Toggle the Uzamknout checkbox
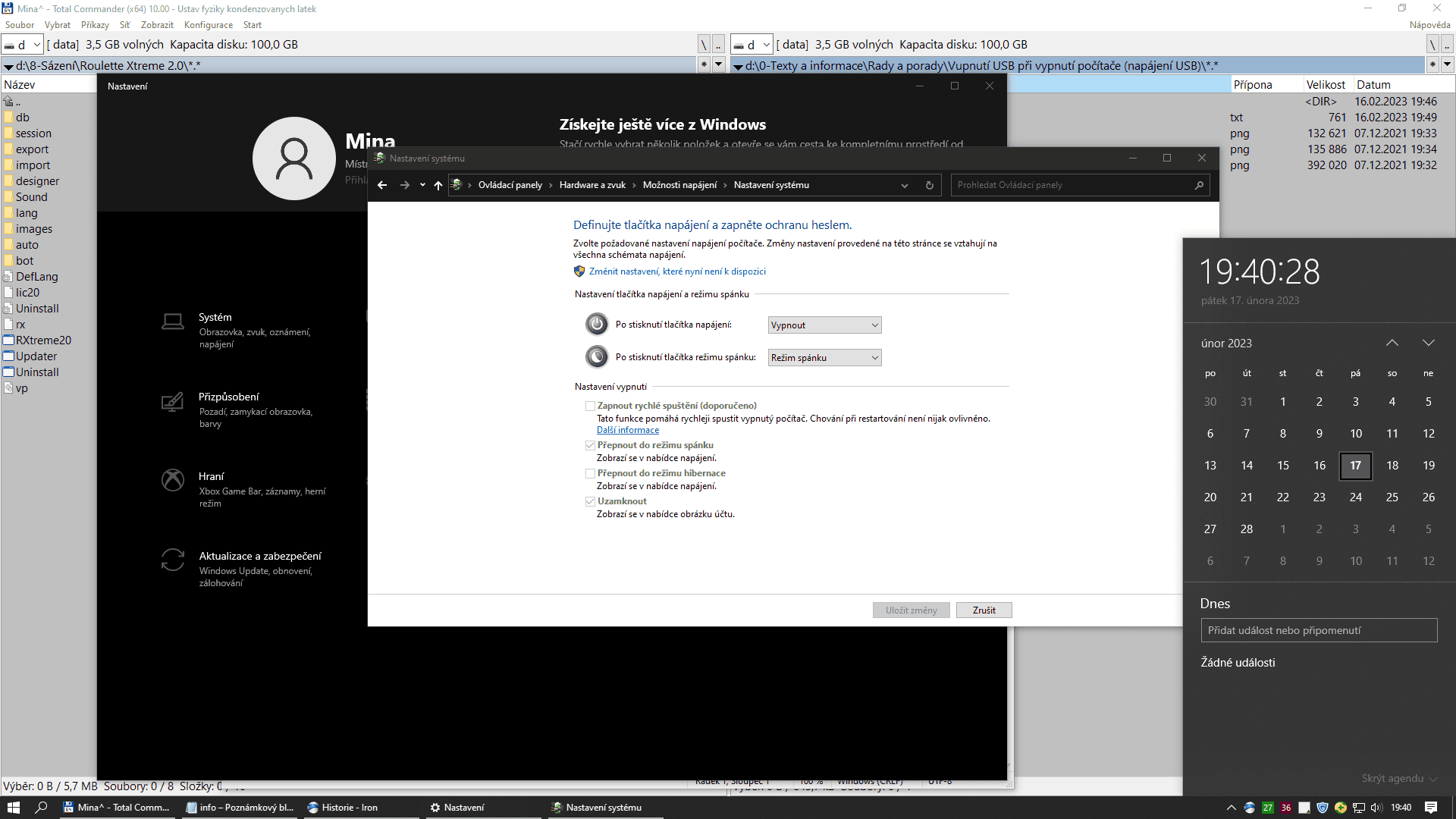Screen dimensions: 1456x819 (x=590, y=501)
